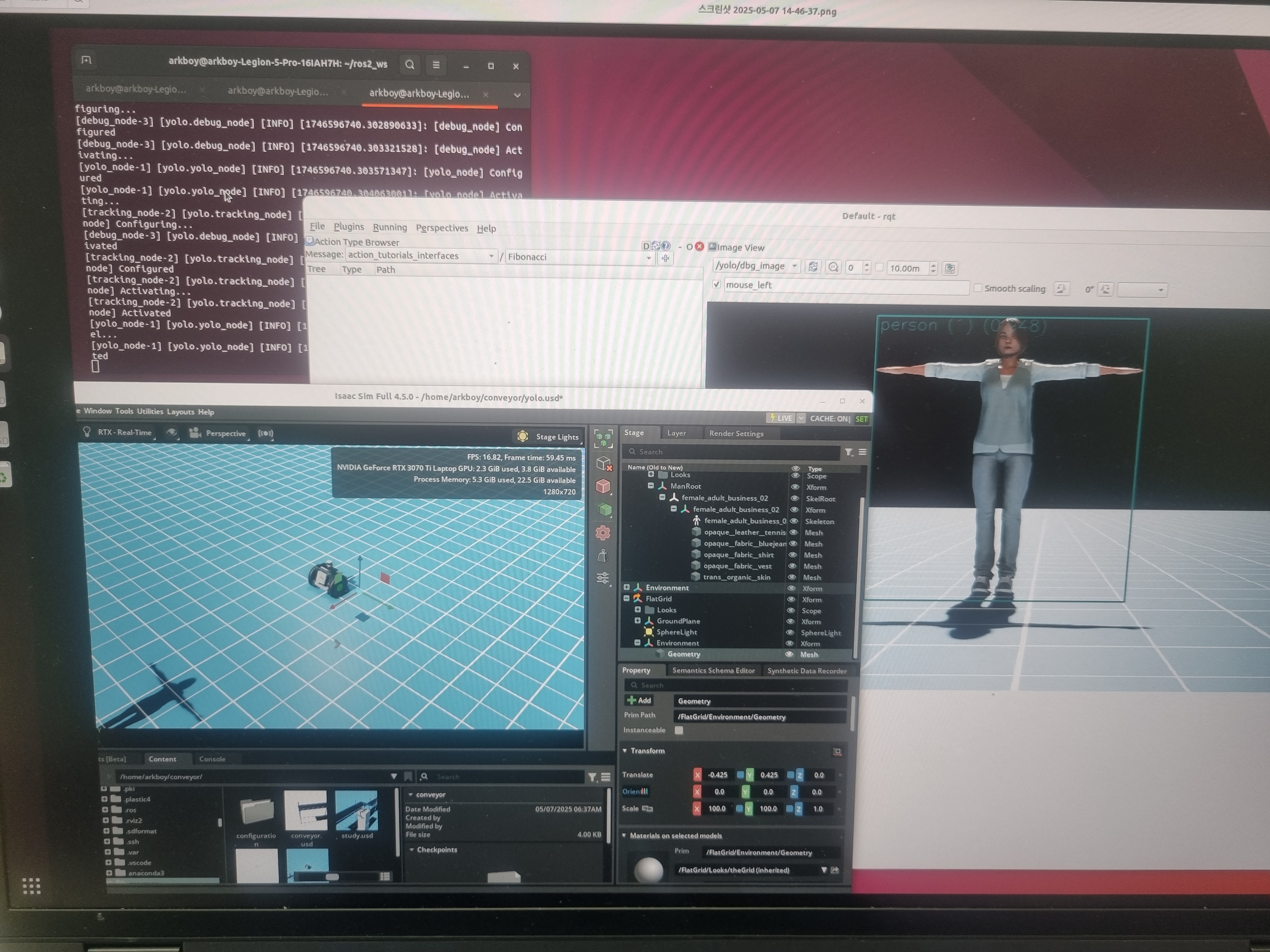The width and height of the screenshot is (1270, 952).
Task: Select the SphereLight prim row
Action: coord(737,632)
